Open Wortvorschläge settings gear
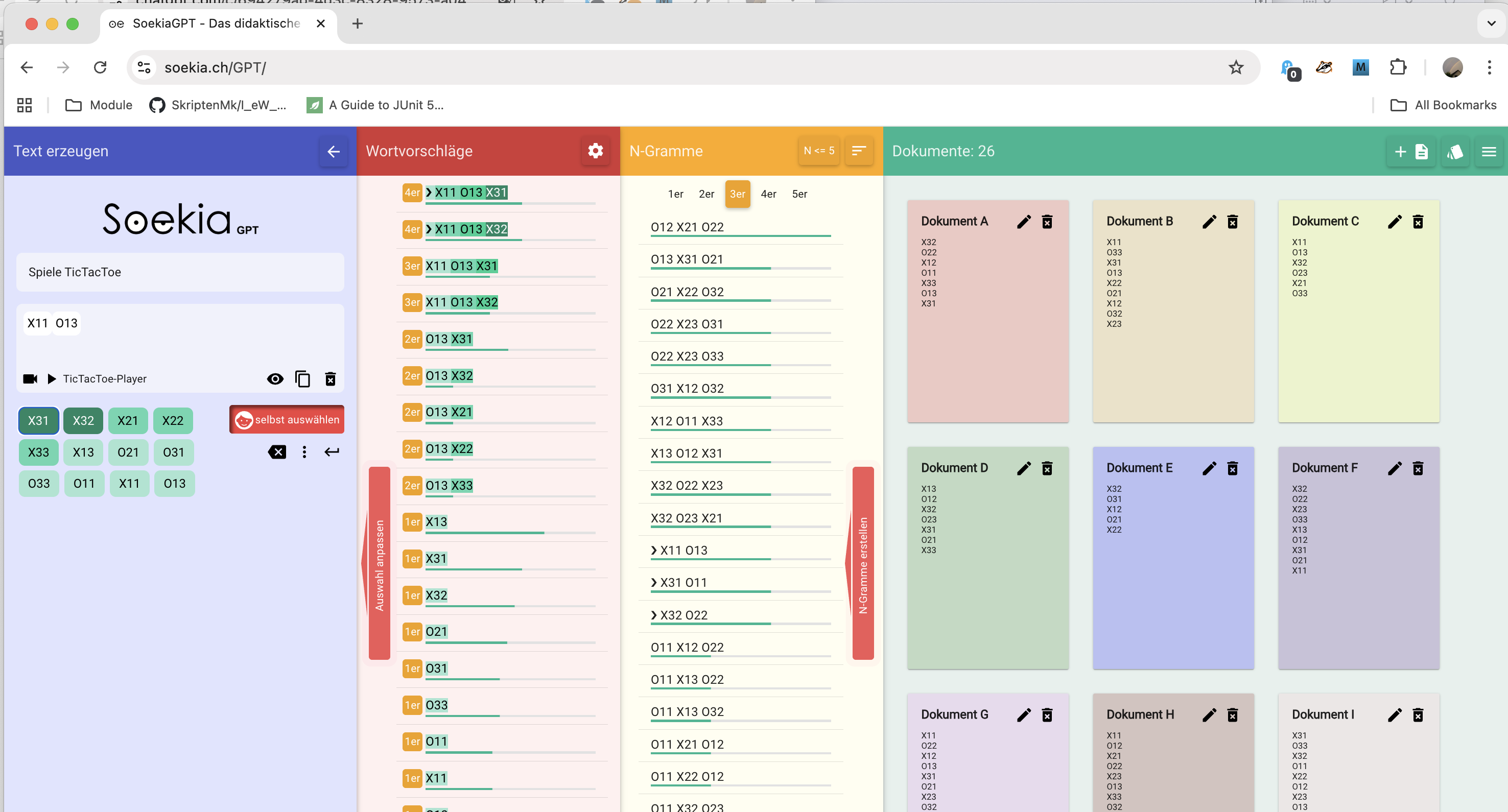This screenshot has height=812, width=1508. pos(595,151)
